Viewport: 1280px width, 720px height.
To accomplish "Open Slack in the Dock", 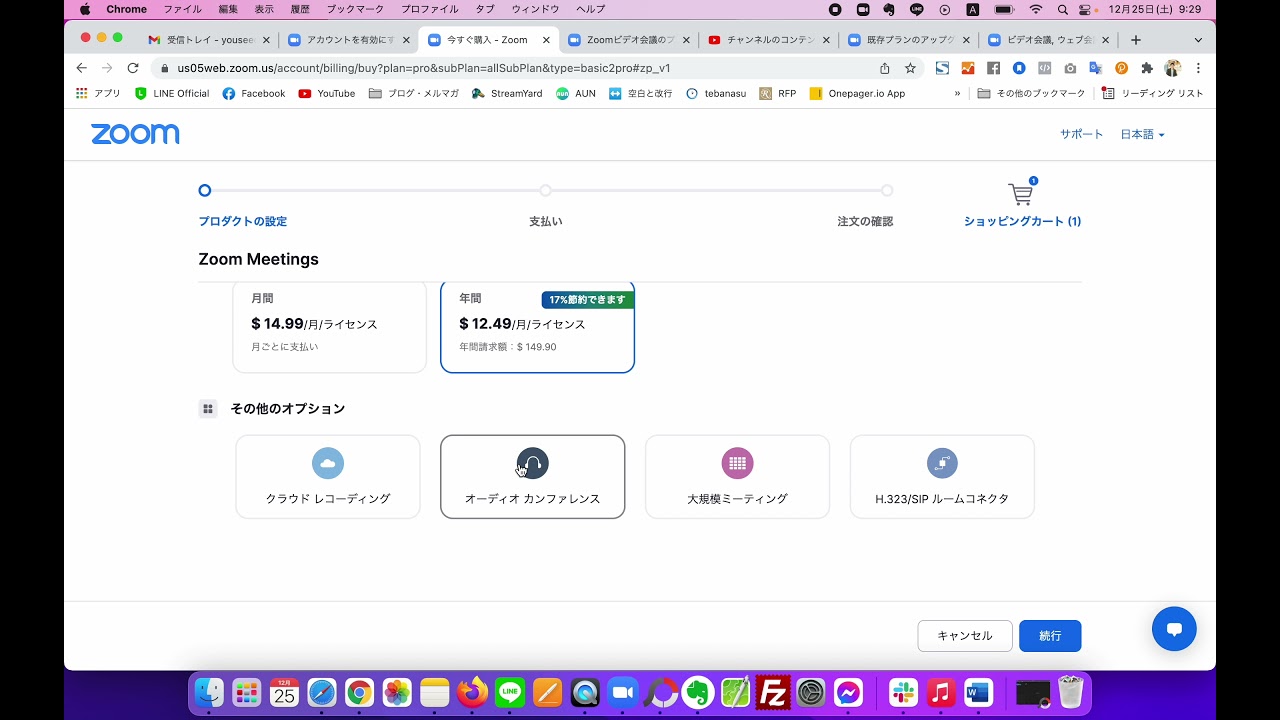I will pos(903,693).
